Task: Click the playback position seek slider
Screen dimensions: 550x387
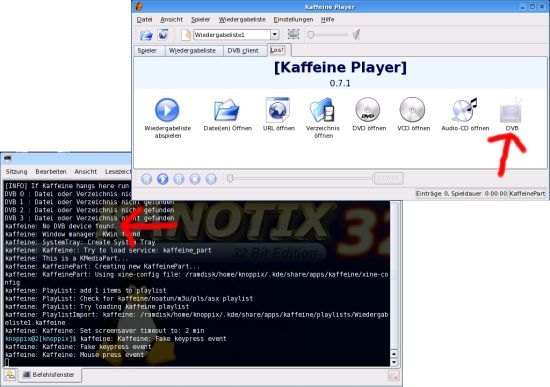Action: click(299, 179)
